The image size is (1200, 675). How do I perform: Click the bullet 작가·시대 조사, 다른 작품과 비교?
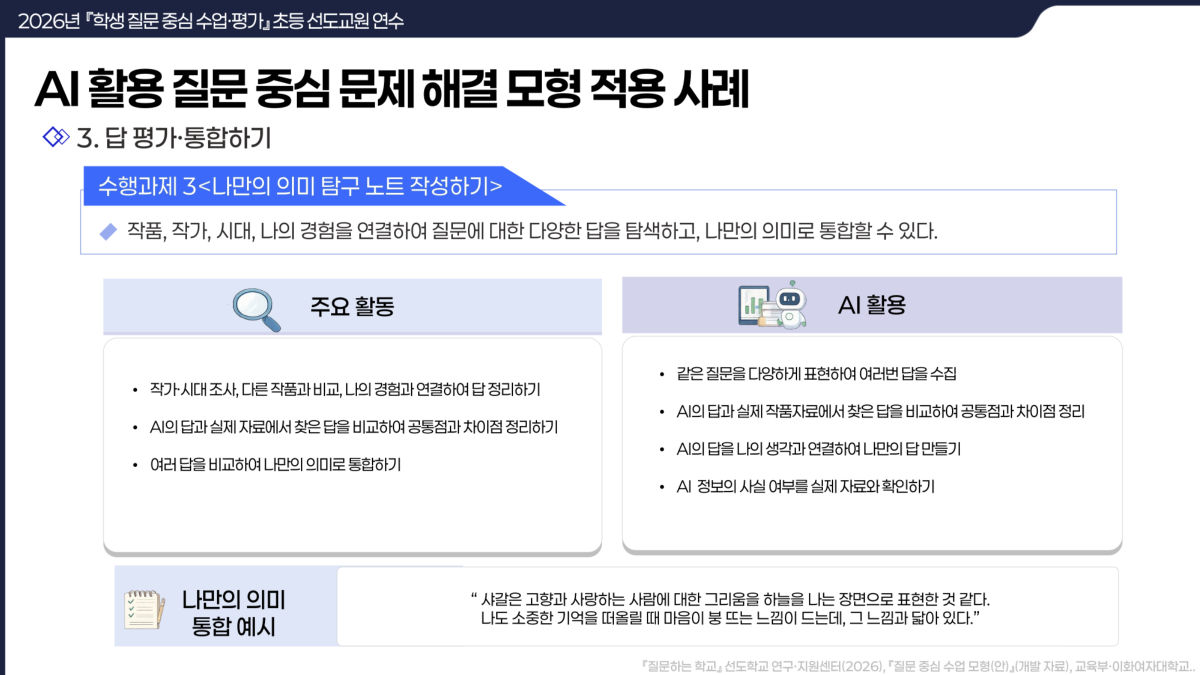click(x=345, y=389)
